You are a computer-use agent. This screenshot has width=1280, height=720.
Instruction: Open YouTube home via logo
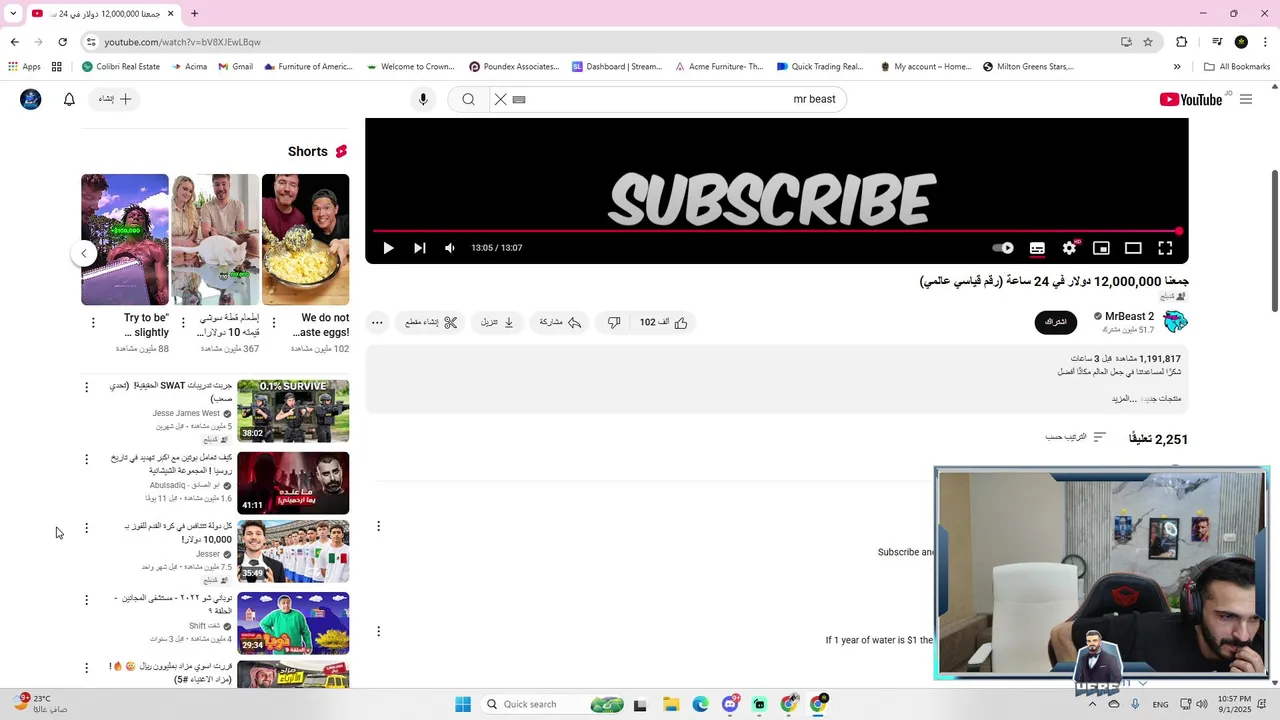tap(1191, 99)
